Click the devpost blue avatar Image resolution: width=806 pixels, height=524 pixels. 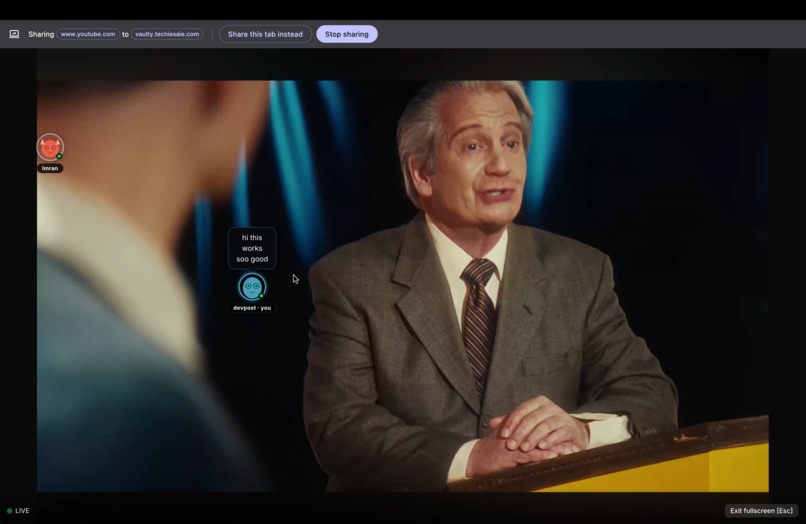(252, 286)
